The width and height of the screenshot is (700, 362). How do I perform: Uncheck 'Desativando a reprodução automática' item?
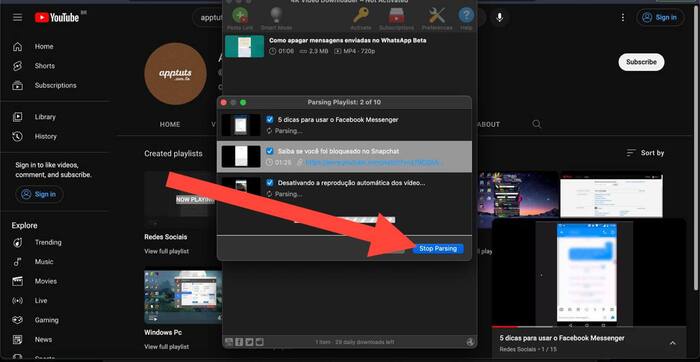click(270, 183)
